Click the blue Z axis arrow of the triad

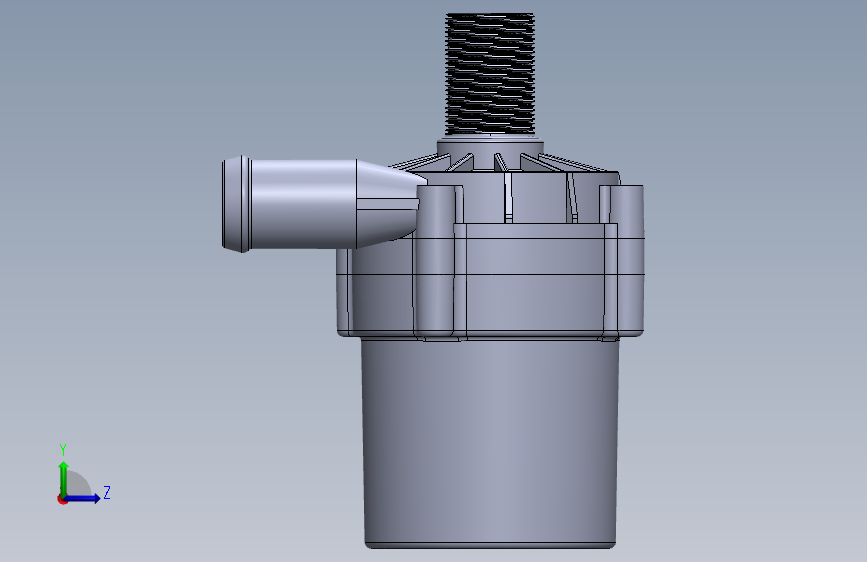click(83, 498)
